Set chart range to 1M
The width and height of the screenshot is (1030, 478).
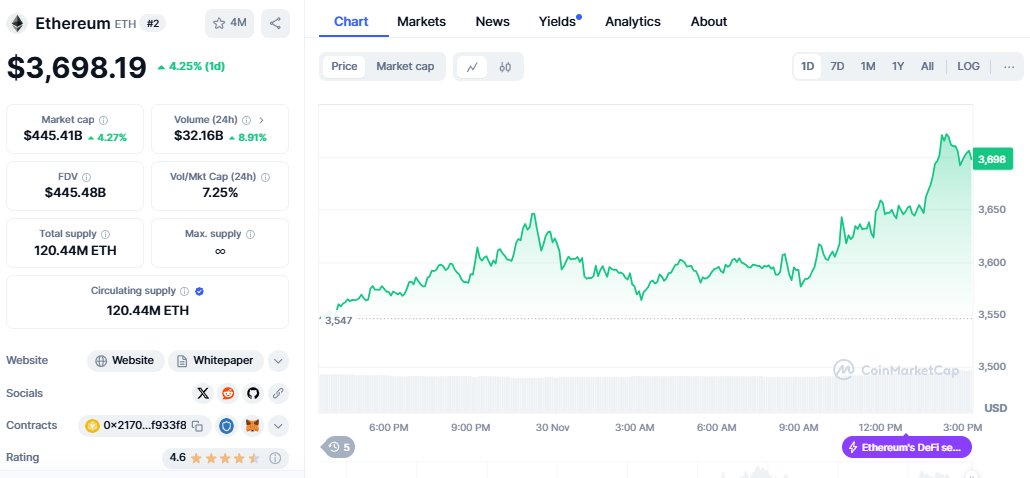tap(868, 66)
